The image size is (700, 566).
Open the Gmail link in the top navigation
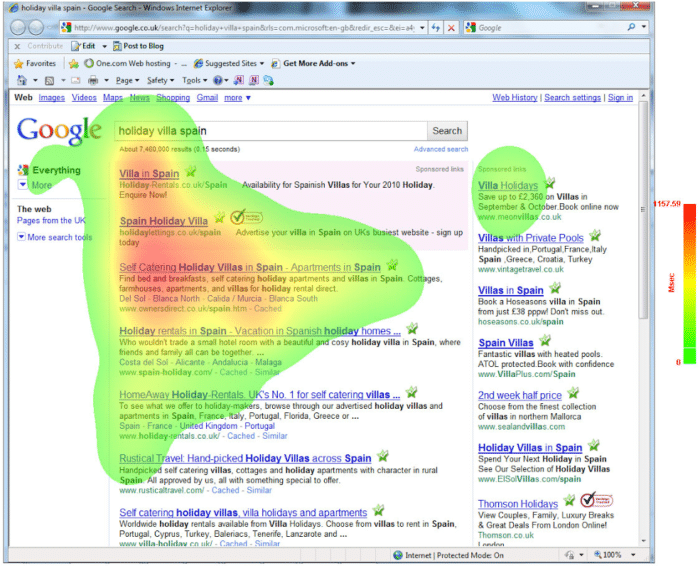pyautogui.click(x=207, y=98)
